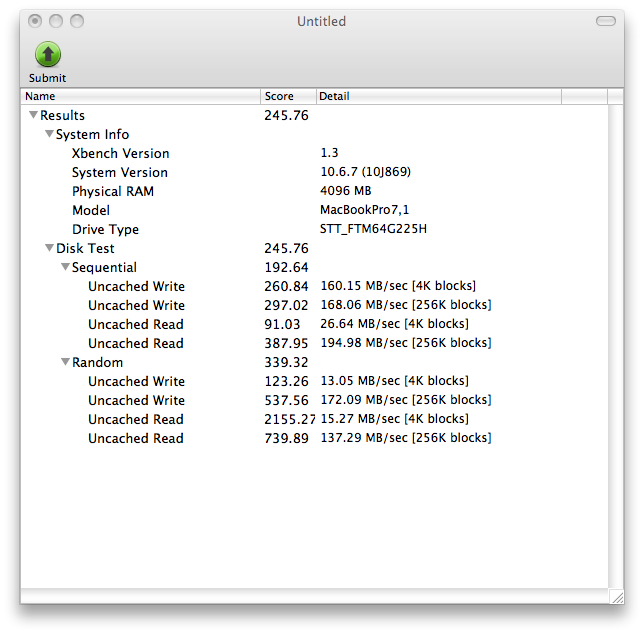Click the Results score 245.76
Viewport: 644px width, 634px height.
pyautogui.click(x=286, y=115)
